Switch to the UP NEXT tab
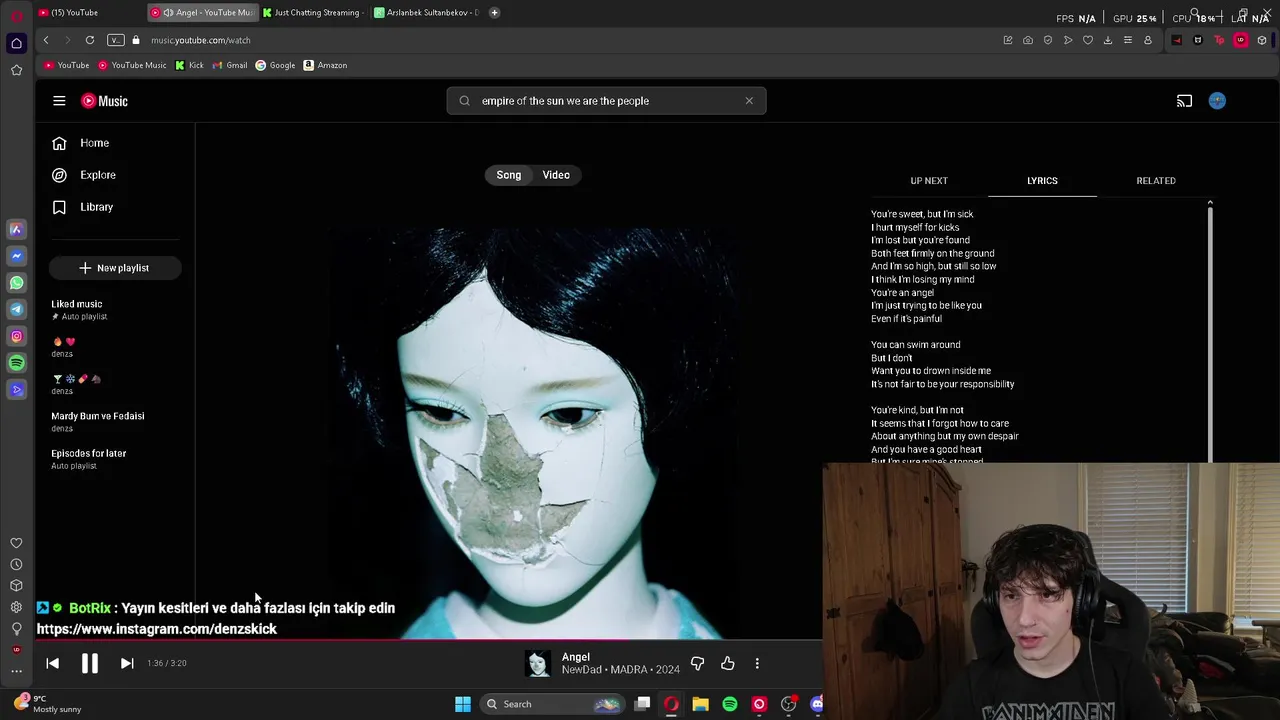 point(929,181)
